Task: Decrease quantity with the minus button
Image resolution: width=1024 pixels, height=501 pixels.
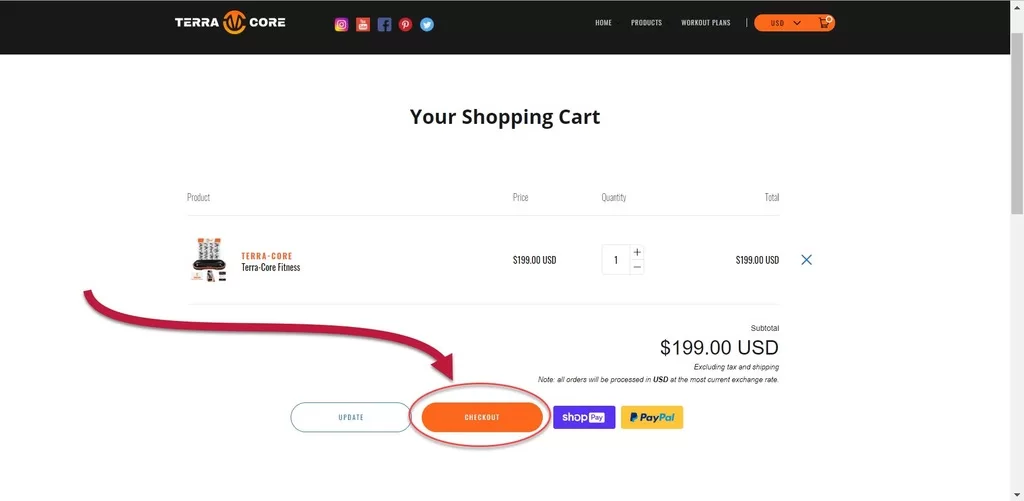Action: coord(638,267)
